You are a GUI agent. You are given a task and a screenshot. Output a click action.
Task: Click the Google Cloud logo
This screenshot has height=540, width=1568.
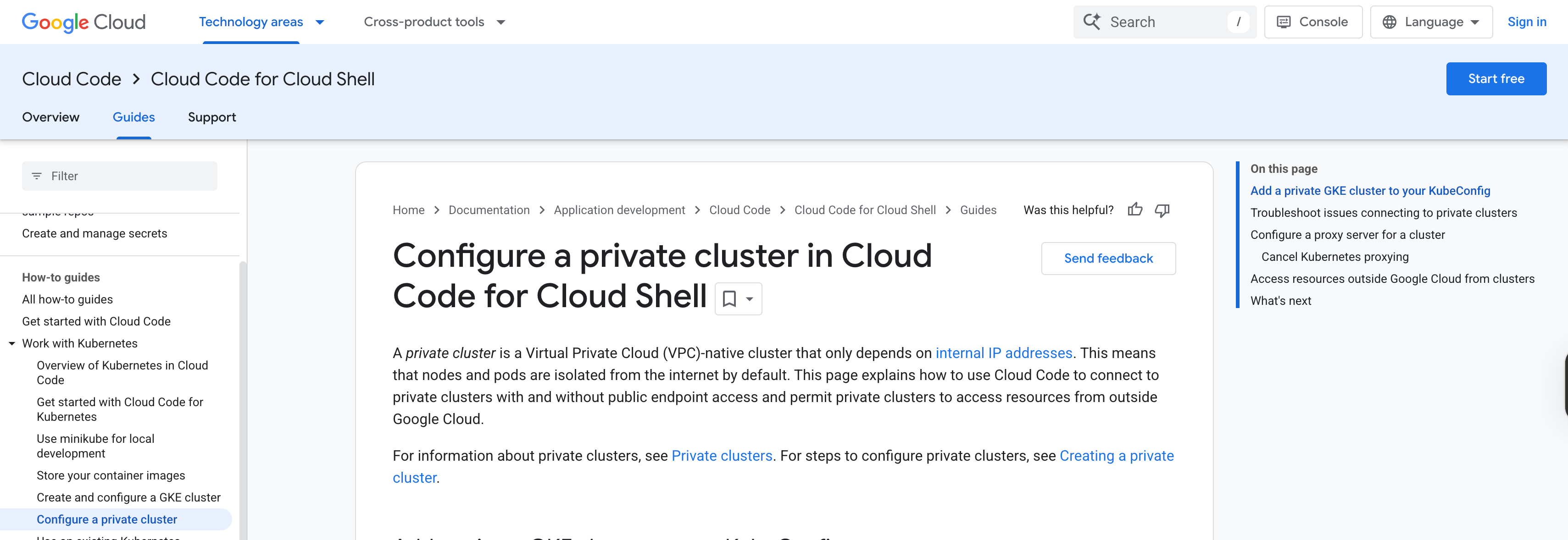[83, 22]
